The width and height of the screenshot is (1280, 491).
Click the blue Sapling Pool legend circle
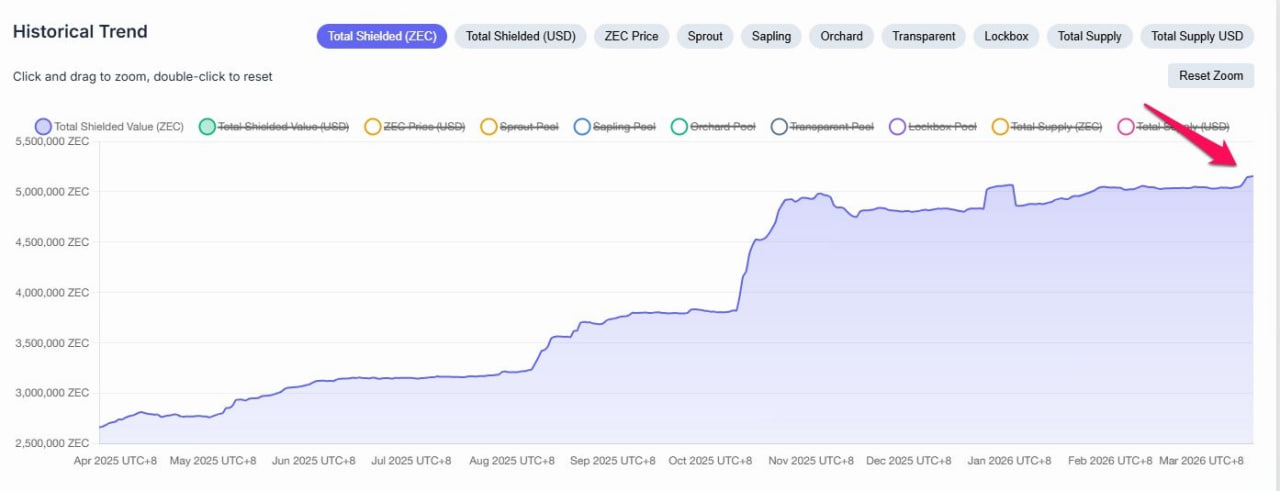click(582, 127)
